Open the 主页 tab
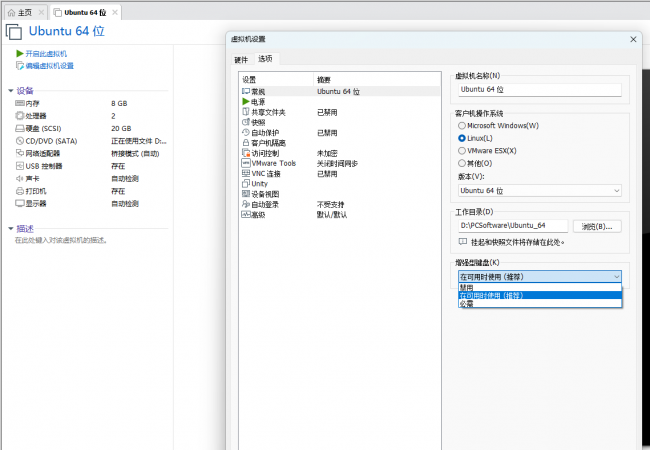This screenshot has height=450, width=650. (25, 13)
